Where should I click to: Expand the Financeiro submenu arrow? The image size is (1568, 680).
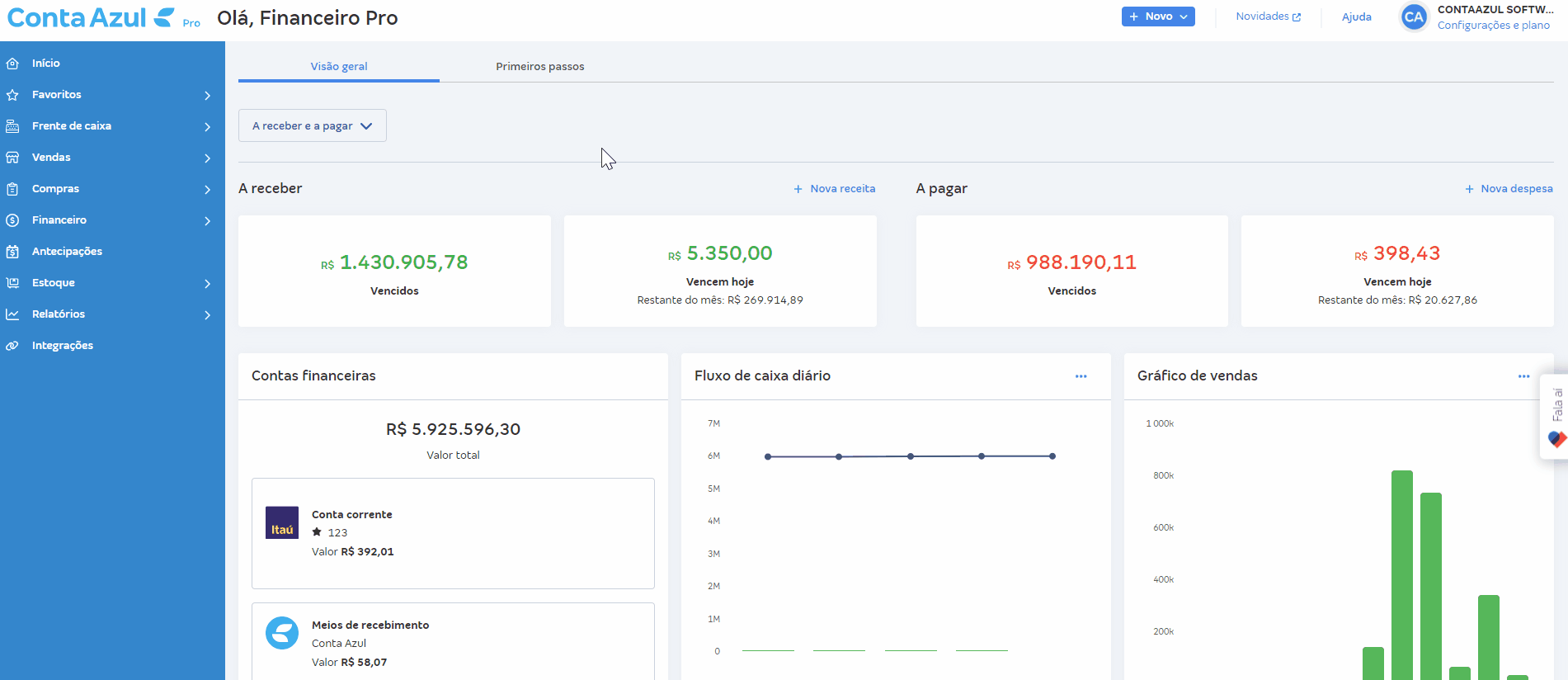coord(207,221)
